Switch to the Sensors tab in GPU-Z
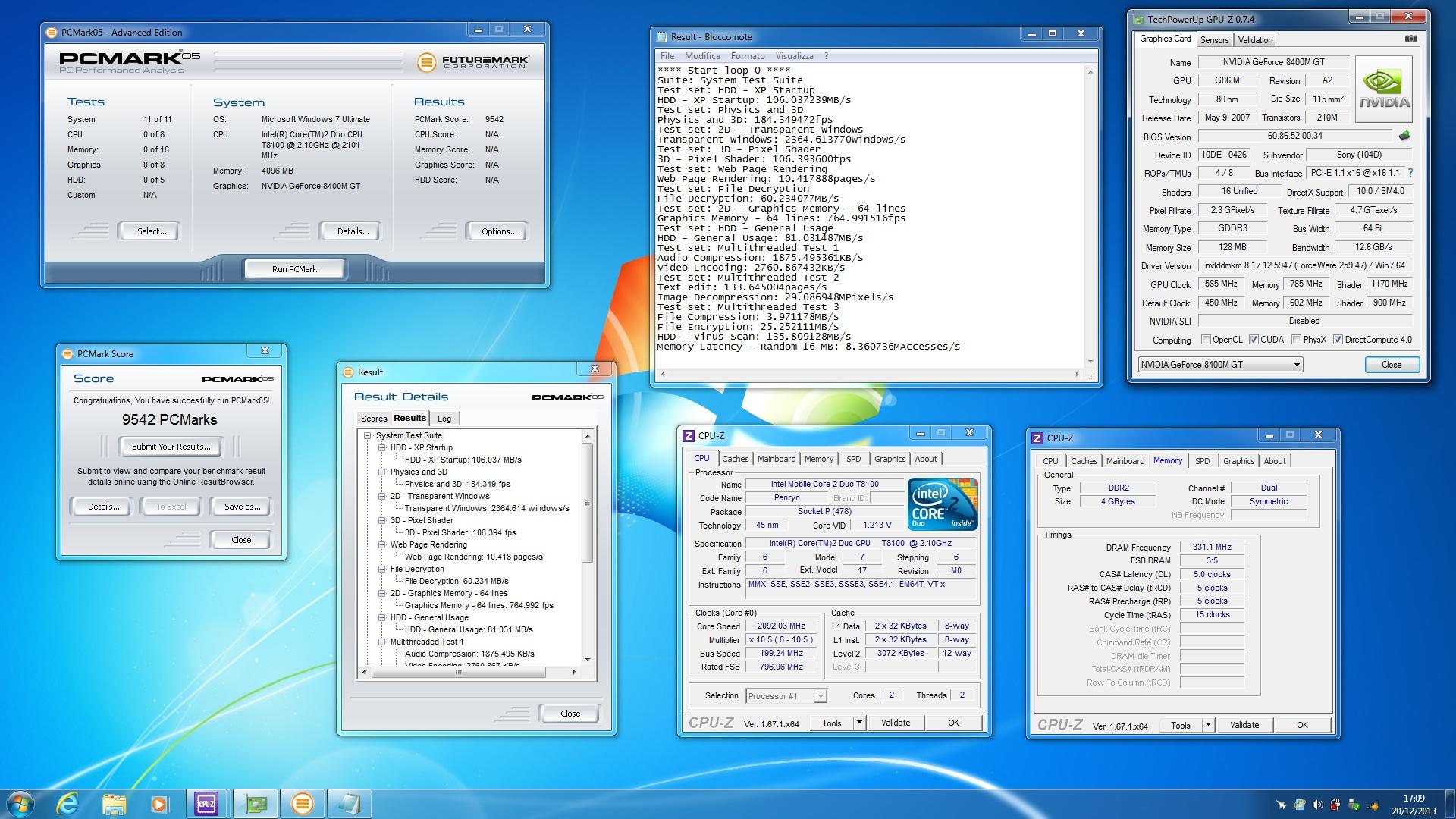 click(x=1214, y=40)
